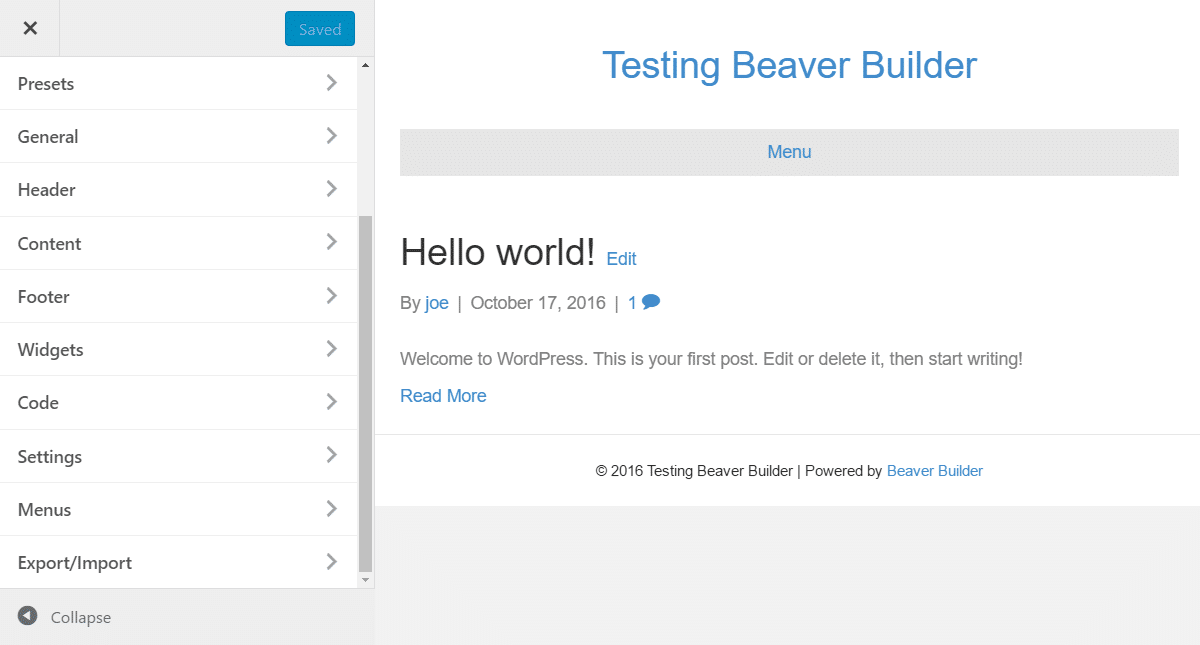Click the Collapse arrow icon
This screenshot has height=645, width=1200.
pyautogui.click(x=27, y=616)
